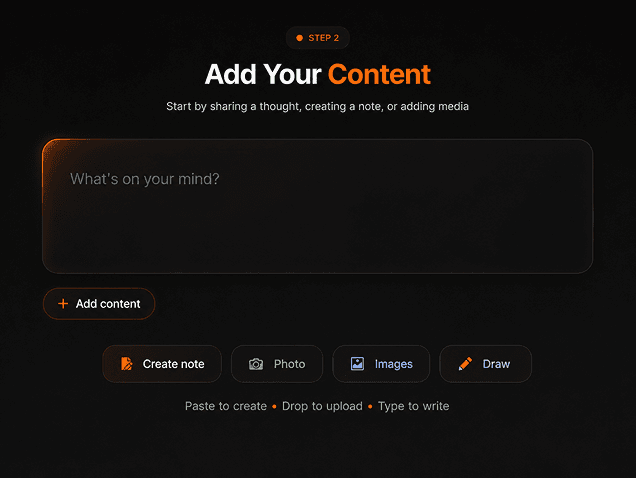Click the note document icon
This screenshot has height=478, width=636.
[127, 364]
